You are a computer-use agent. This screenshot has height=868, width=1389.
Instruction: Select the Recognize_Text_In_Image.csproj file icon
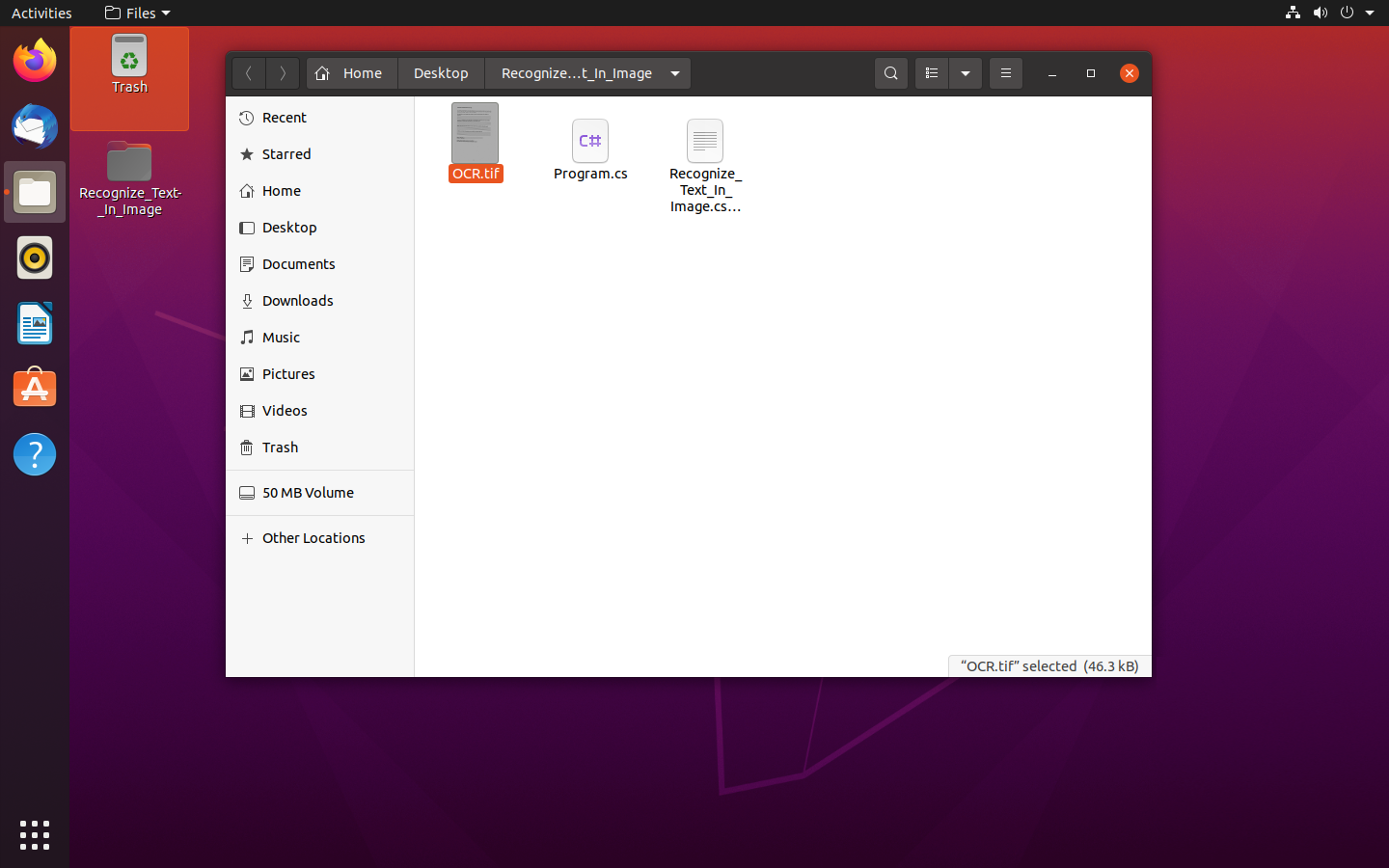pyautogui.click(x=704, y=142)
